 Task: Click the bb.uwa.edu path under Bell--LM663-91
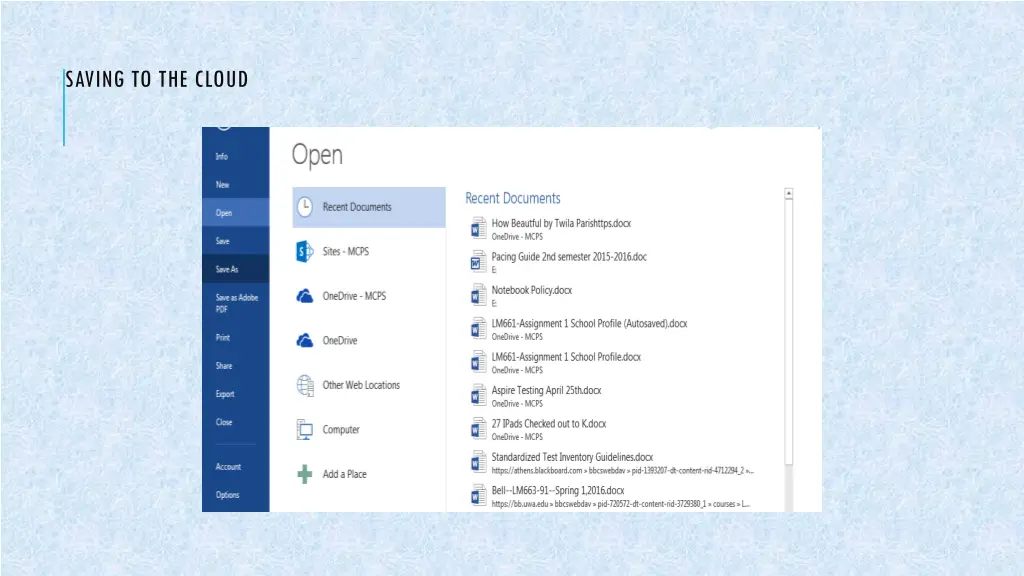point(620,504)
